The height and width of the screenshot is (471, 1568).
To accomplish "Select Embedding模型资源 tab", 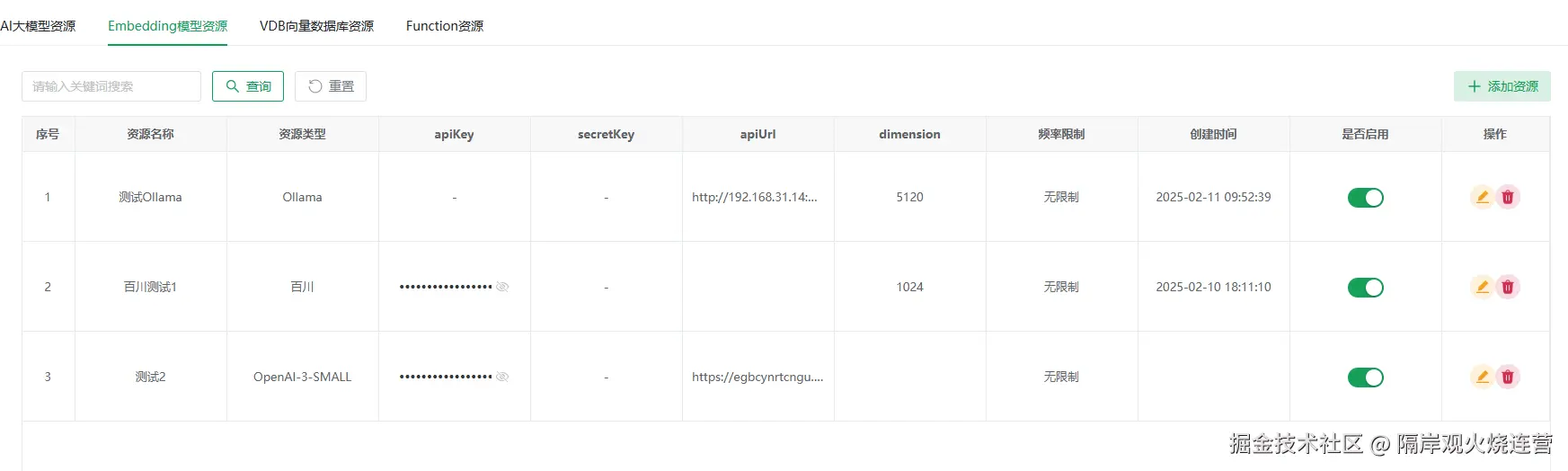I will click(x=167, y=26).
